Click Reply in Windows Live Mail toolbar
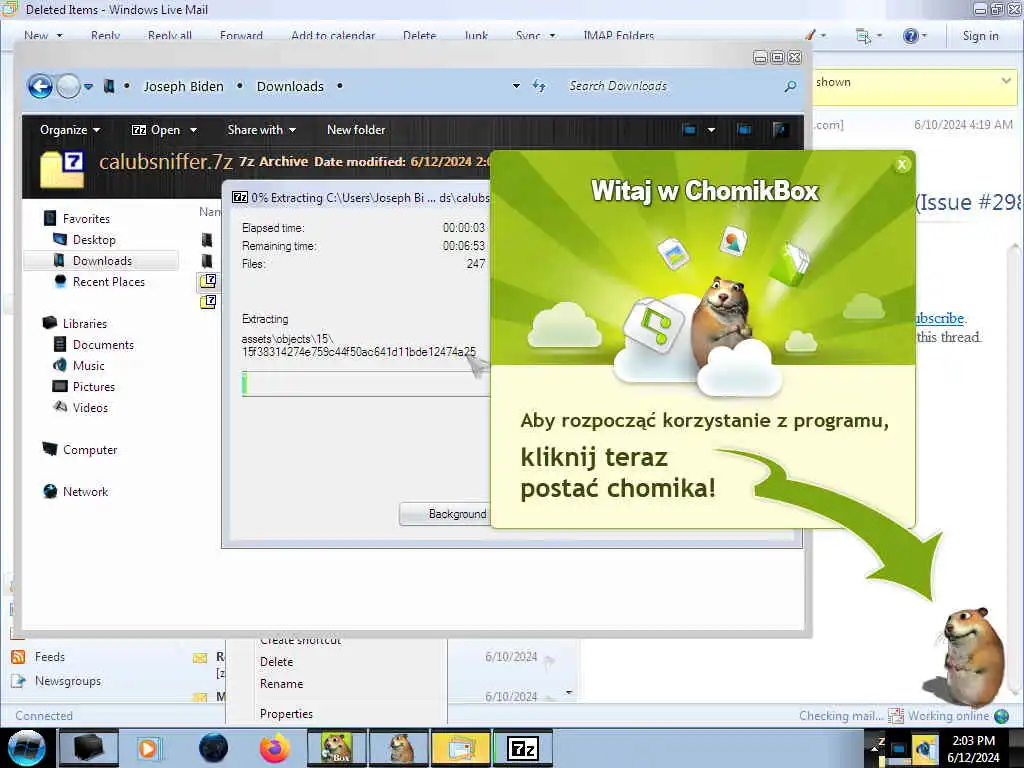The image size is (1024, 768). point(105,35)
